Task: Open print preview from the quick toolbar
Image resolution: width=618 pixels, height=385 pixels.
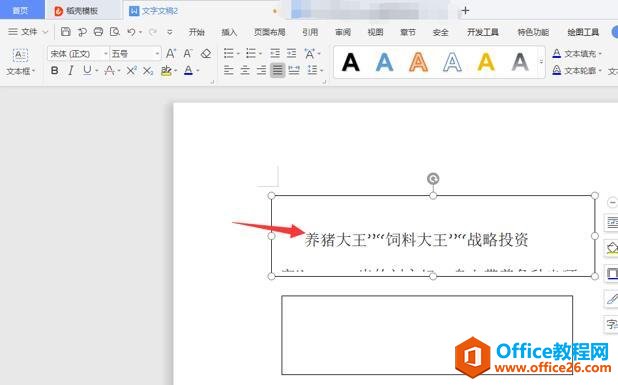Action: coord(115,32)
